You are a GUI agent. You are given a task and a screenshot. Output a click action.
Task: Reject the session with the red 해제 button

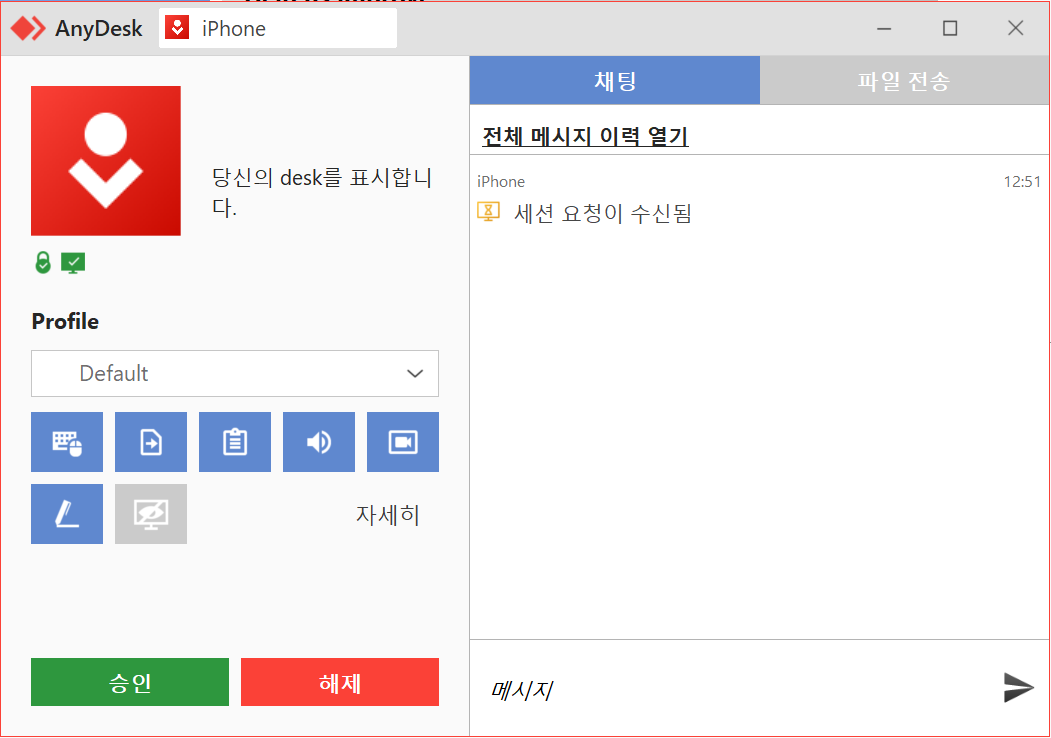click(x=339, y=681)
